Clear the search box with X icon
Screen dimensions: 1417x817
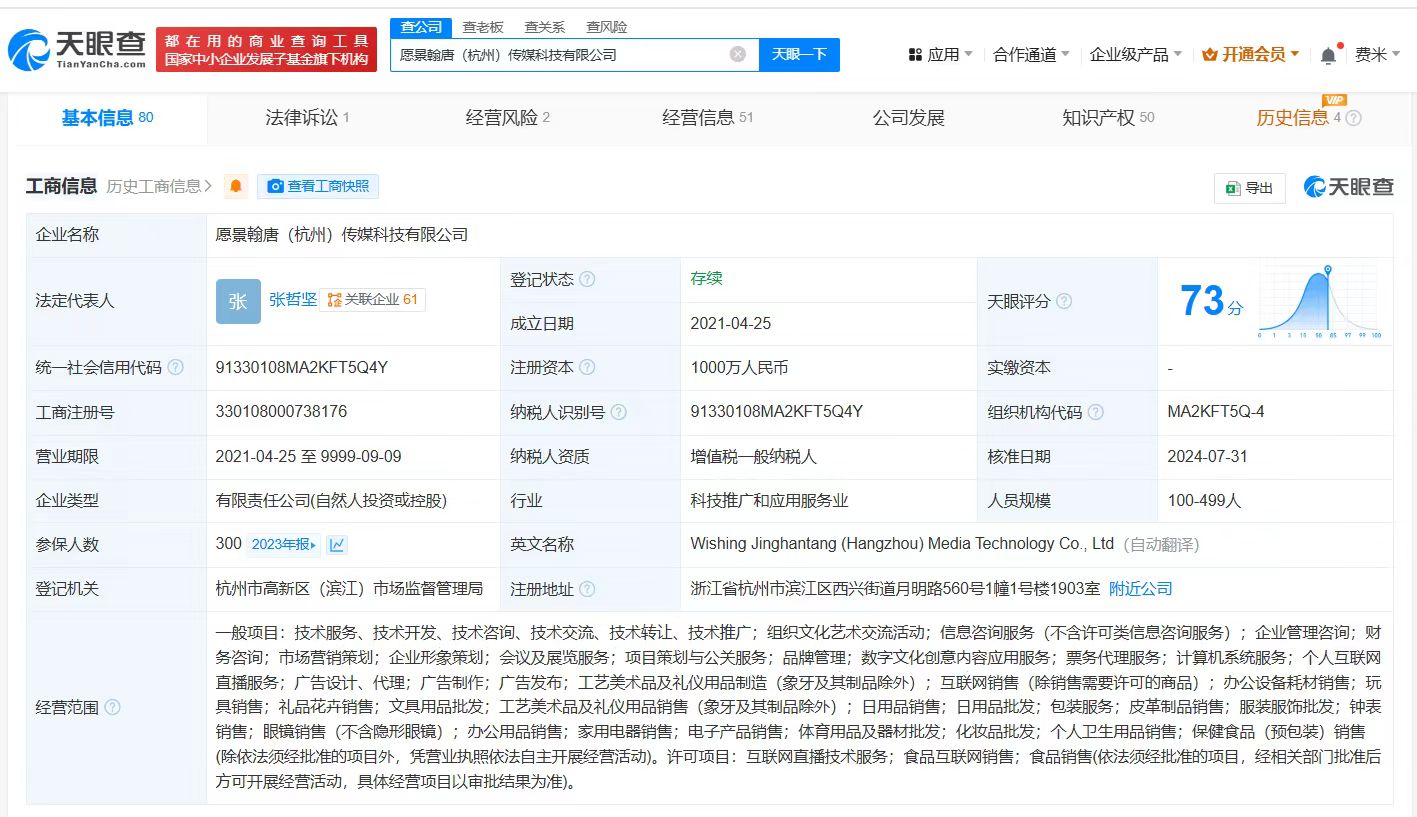738,54
